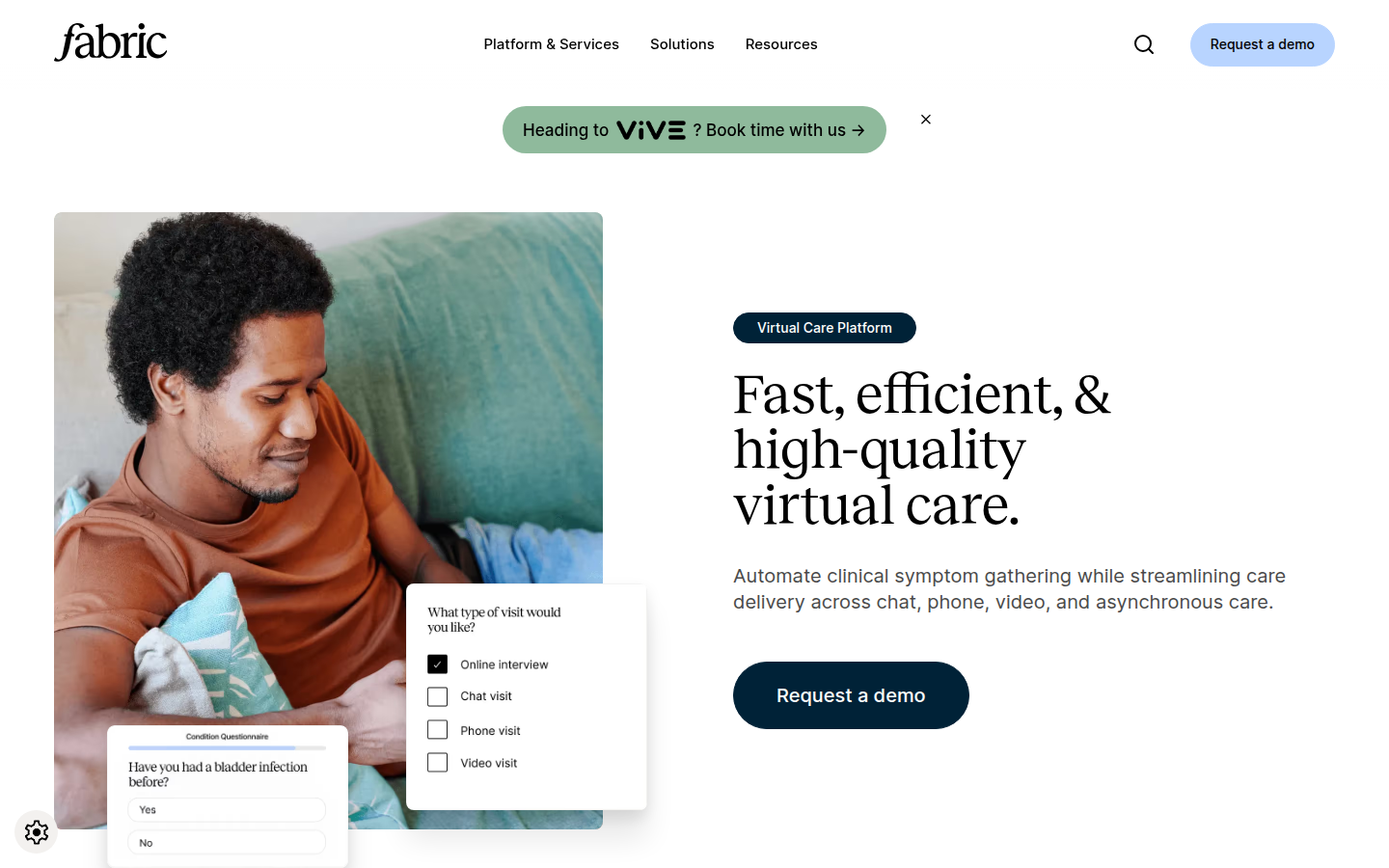The height and width of the screenshot is (868, 1389).
Task: Expand the Resources menu
Action: pyautogui.click(x=781, y=44)
